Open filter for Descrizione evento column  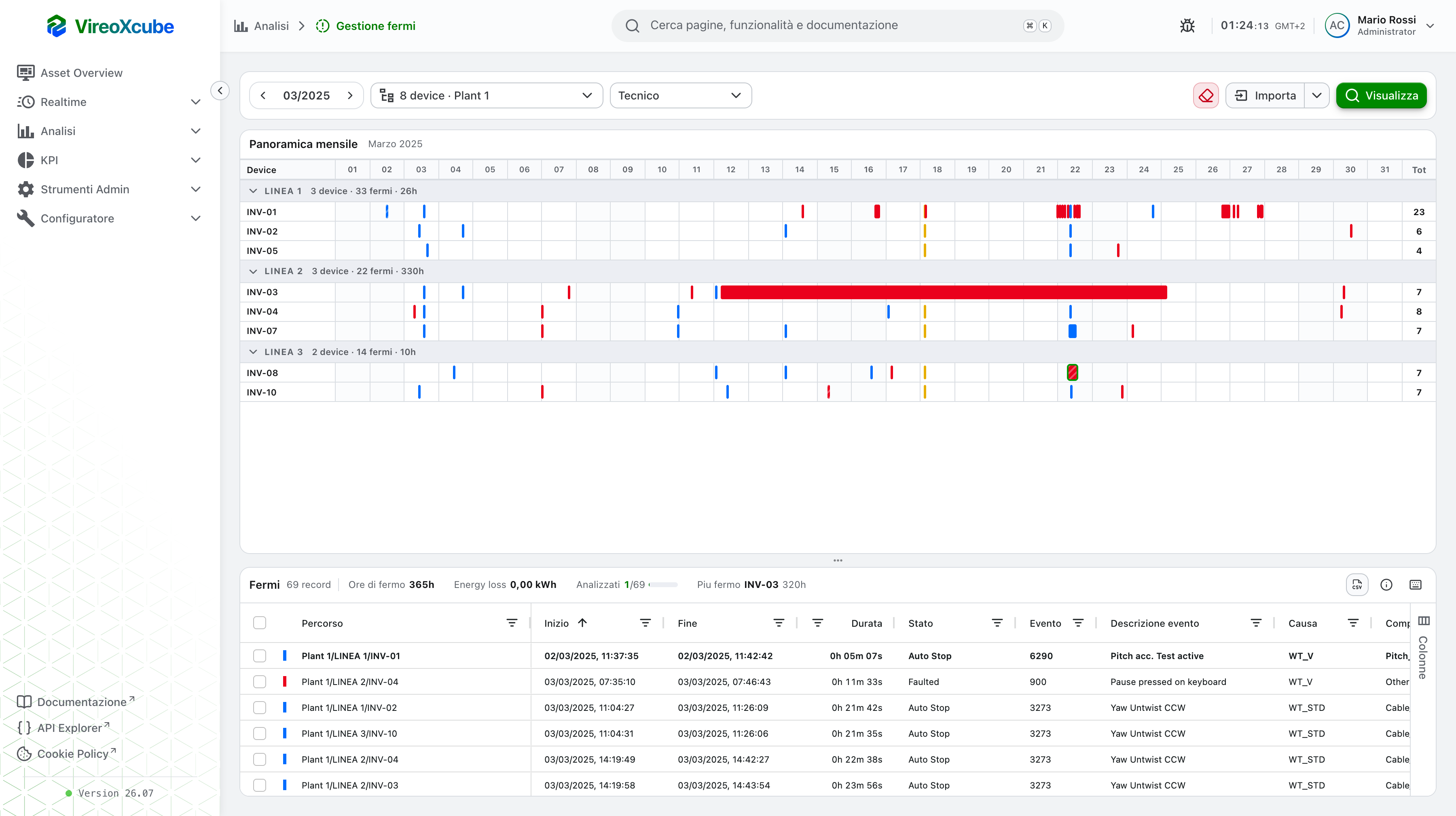pyautogui.click(x=1256, y=623)
